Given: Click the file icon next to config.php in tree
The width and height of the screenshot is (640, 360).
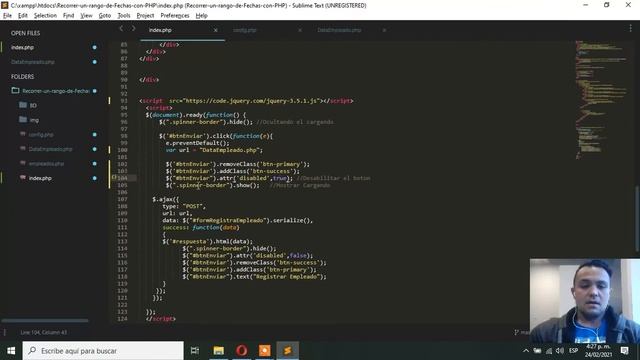Looking at the screenshot, I should tap(23, 134).
